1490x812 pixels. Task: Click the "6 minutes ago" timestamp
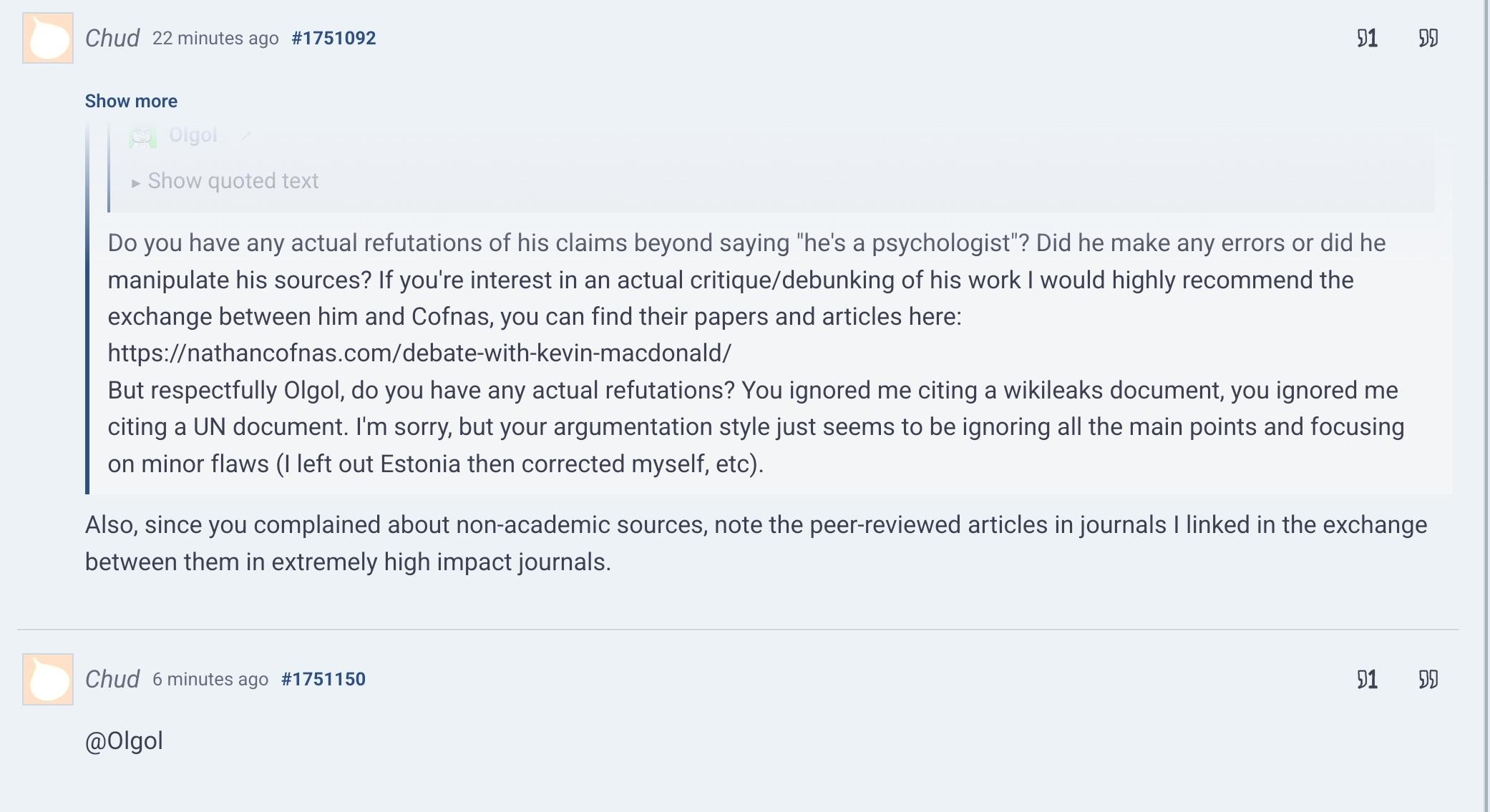click(210, 679)
